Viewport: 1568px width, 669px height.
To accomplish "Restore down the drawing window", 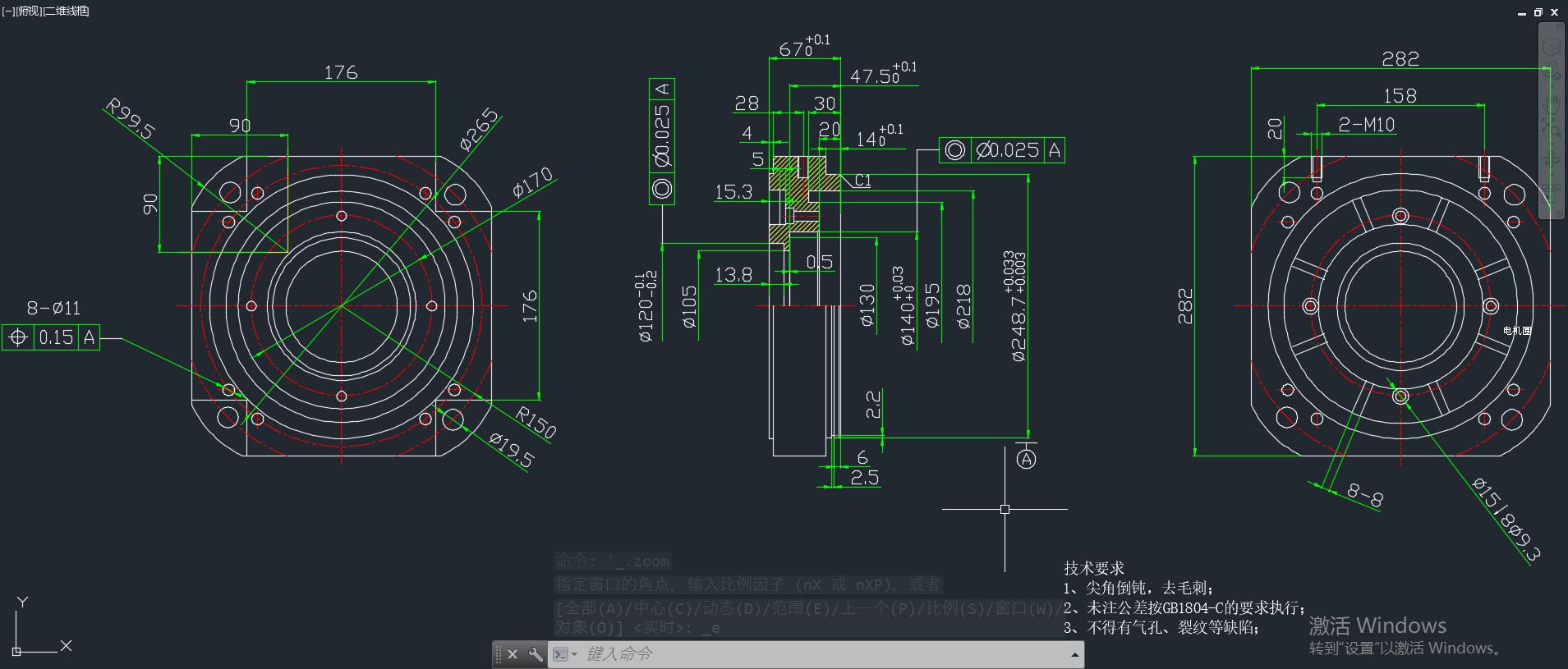I will (1538, 11).
